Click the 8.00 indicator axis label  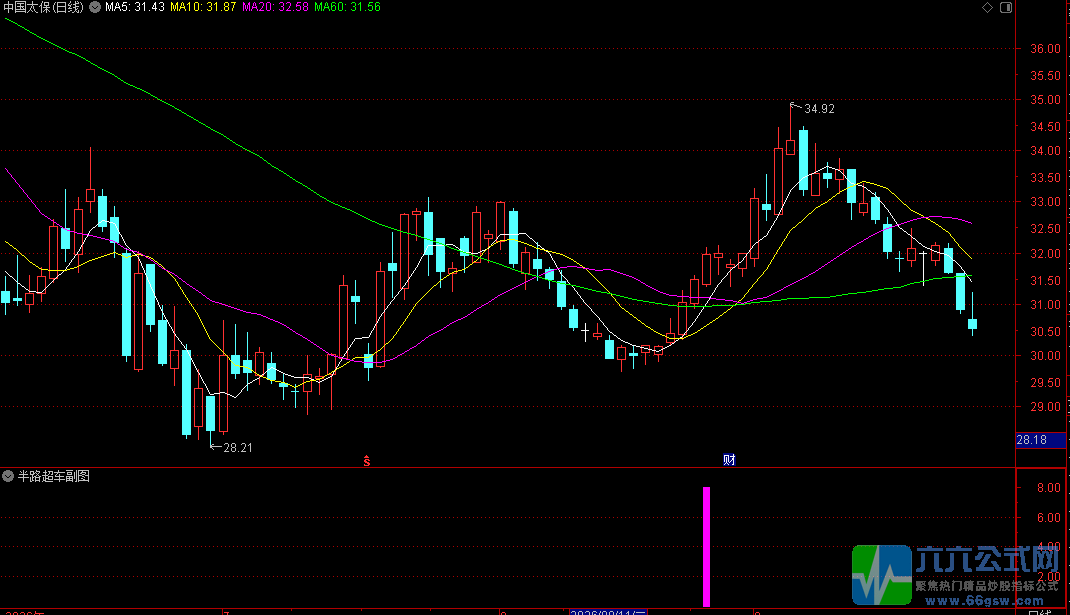(x=1049, y=487)
